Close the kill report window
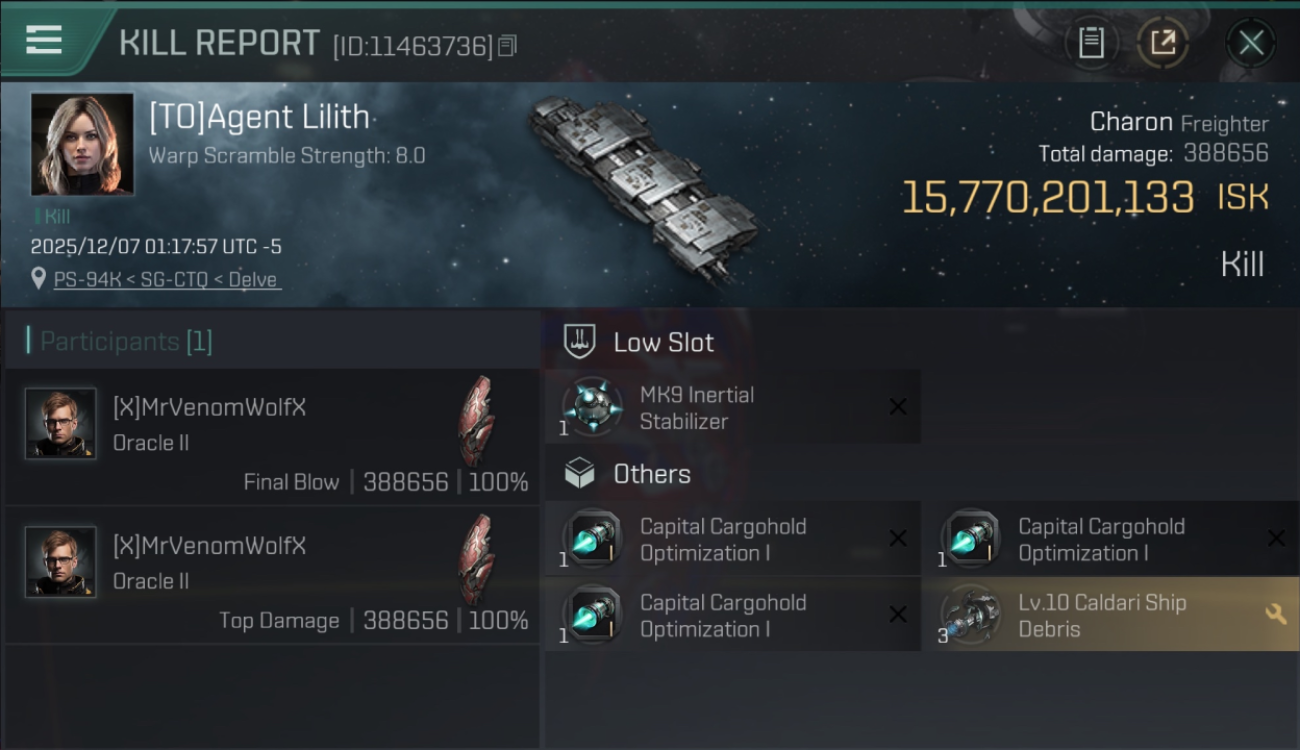Viewport: 1300px width, 750px height. click(1250, 43)
